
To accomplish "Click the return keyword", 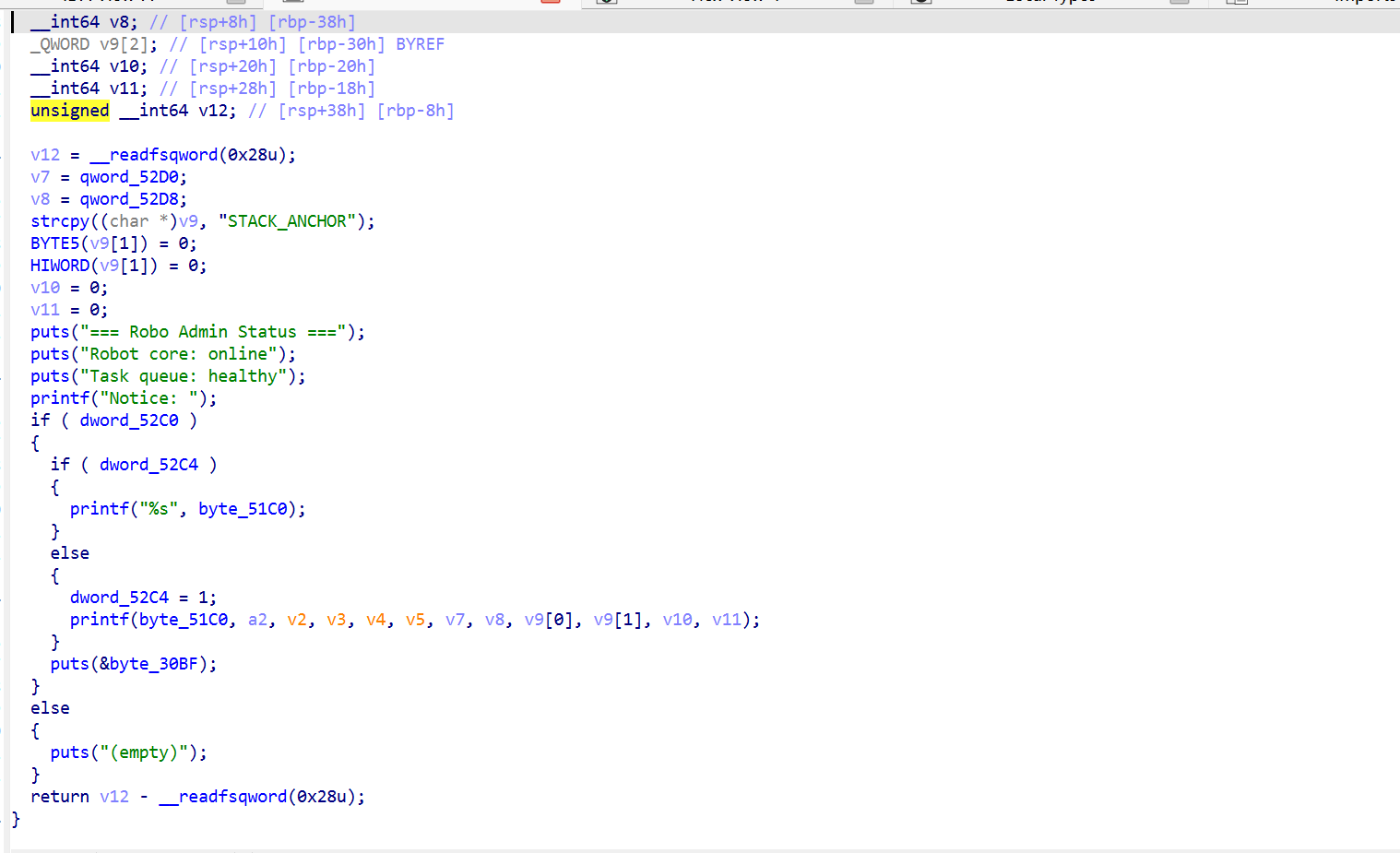I will click(60, 797).
